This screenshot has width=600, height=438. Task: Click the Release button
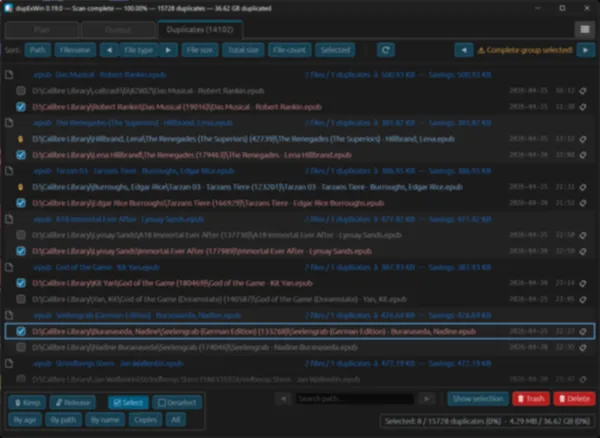click(x=72, y=402)
